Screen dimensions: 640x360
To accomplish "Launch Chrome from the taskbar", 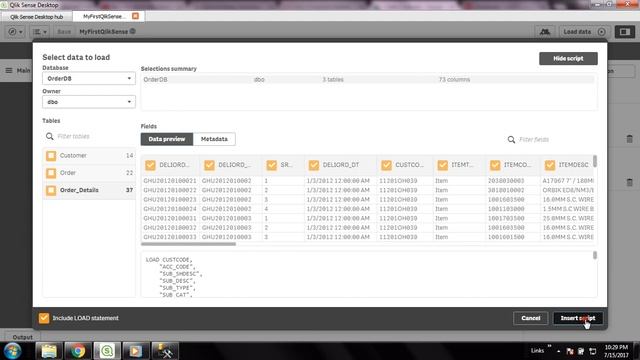I will (78, 351).
